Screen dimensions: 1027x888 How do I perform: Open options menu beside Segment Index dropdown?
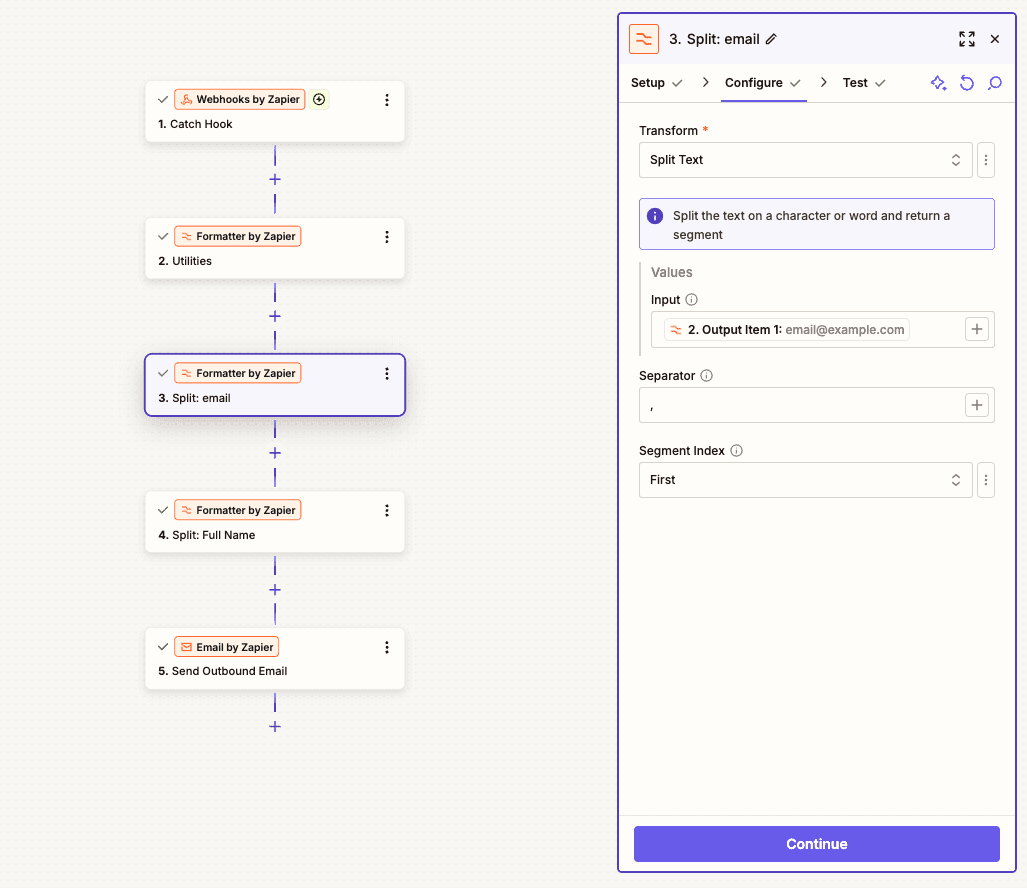click(986, 480)
